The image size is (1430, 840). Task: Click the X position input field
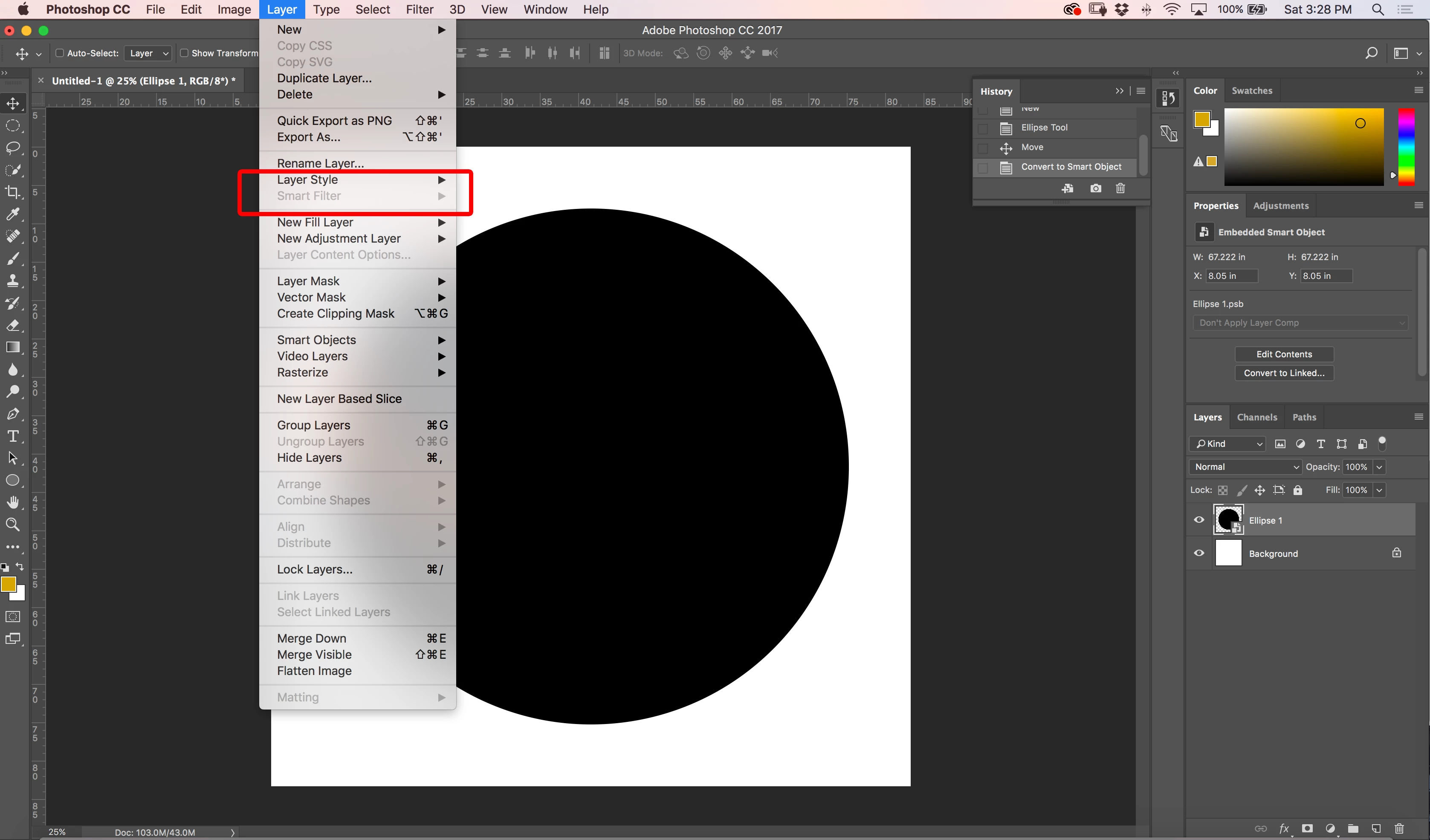(x=1231, y=276)
